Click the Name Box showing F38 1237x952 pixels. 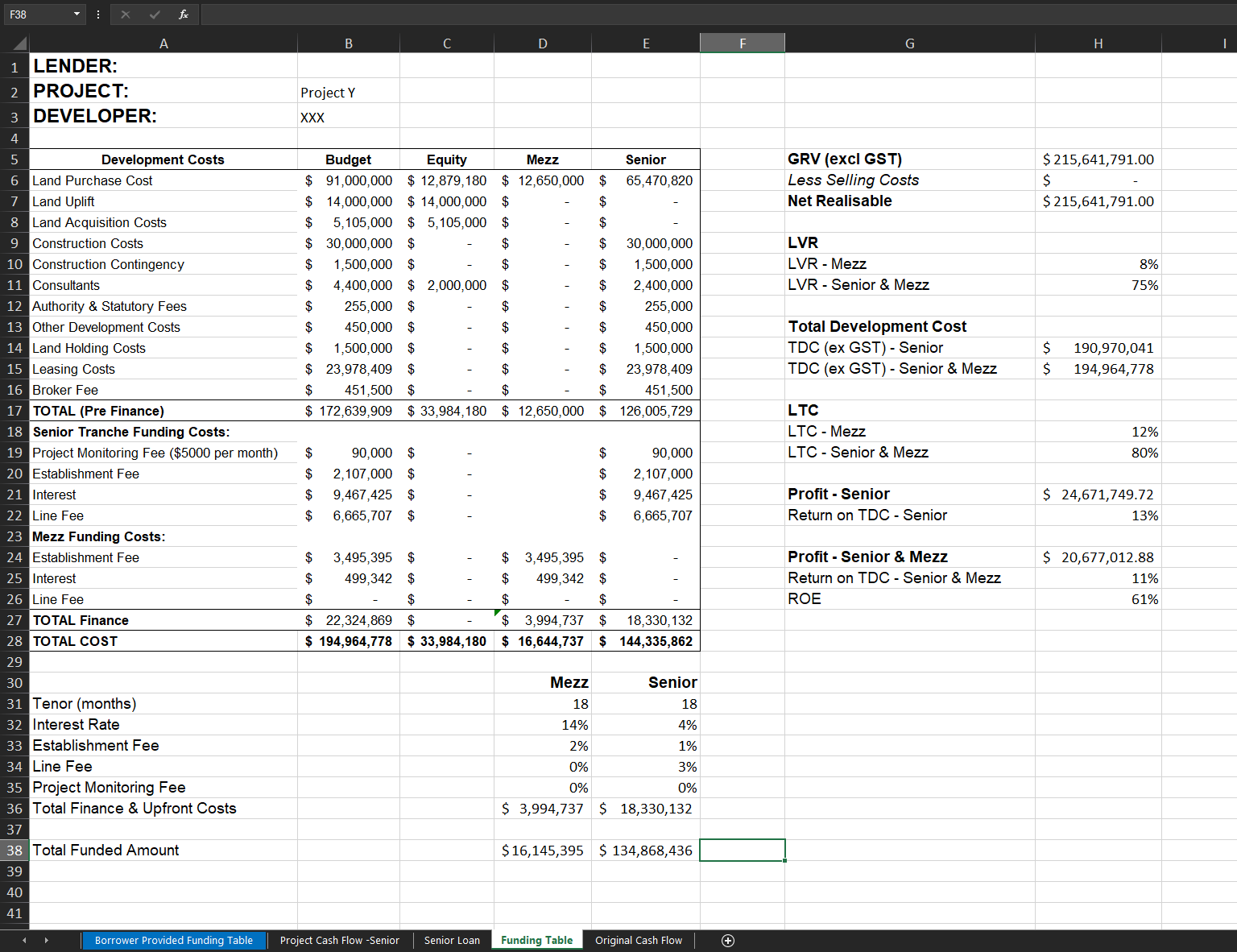click(x=38, y=14)
